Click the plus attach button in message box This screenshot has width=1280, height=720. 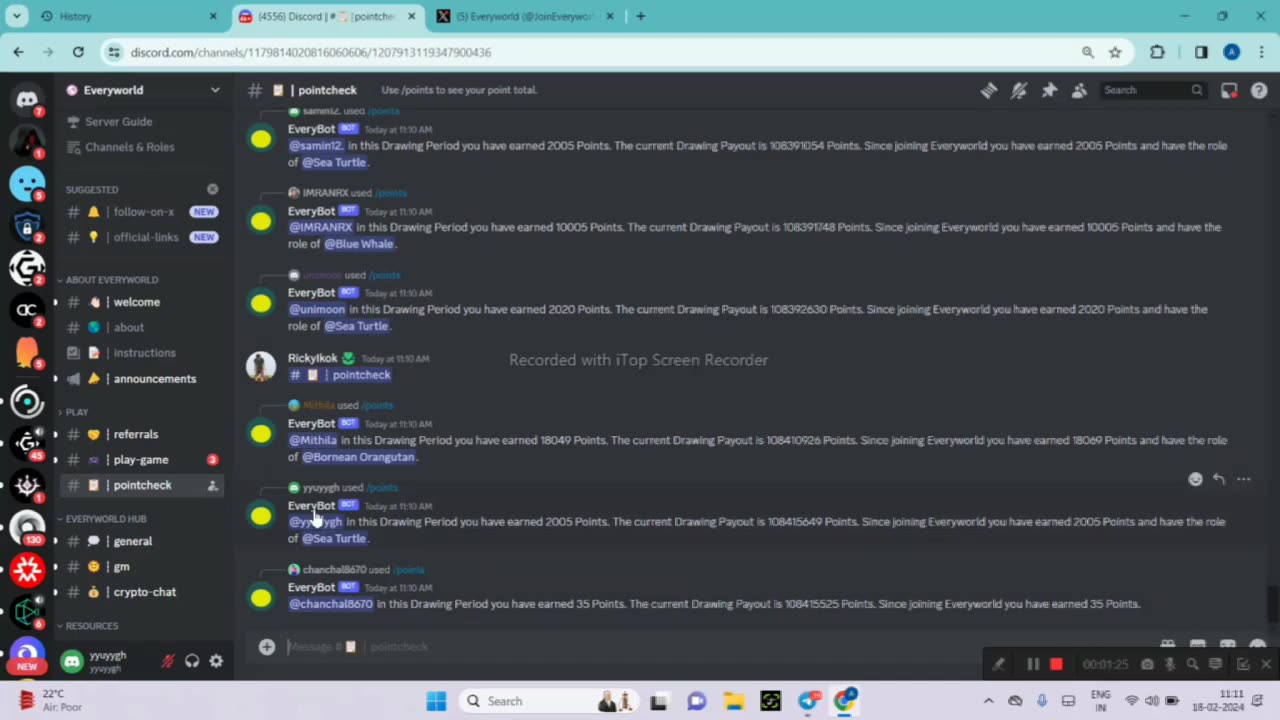click(267, 647)
